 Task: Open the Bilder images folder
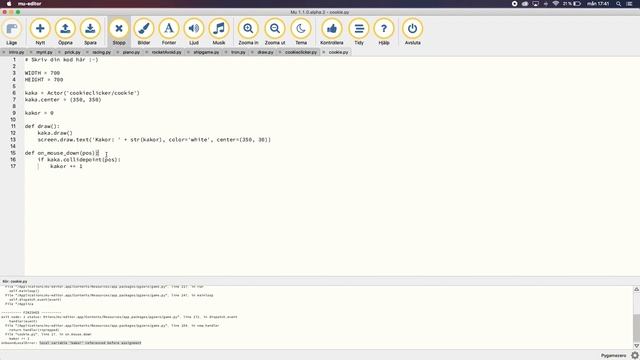click(144, 31)
